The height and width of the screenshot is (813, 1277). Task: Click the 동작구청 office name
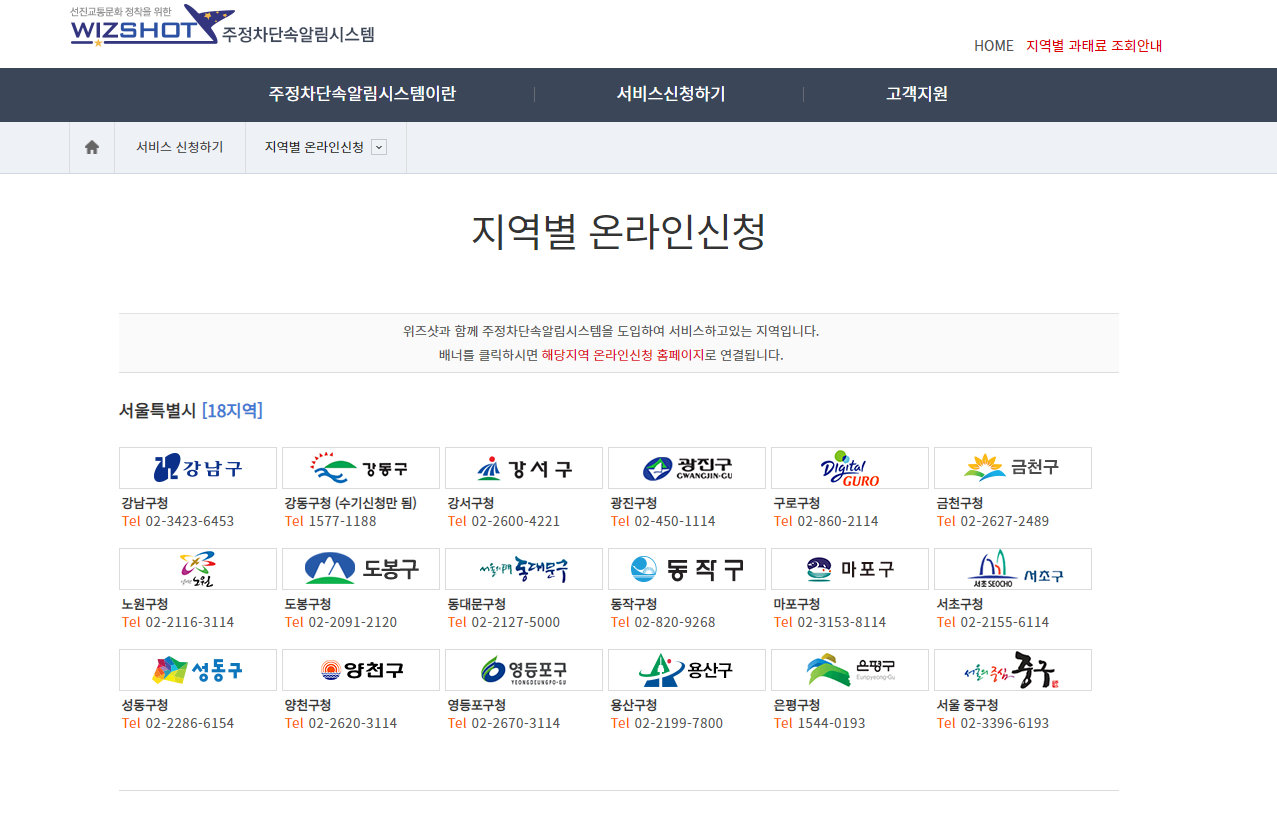[634, 604]
